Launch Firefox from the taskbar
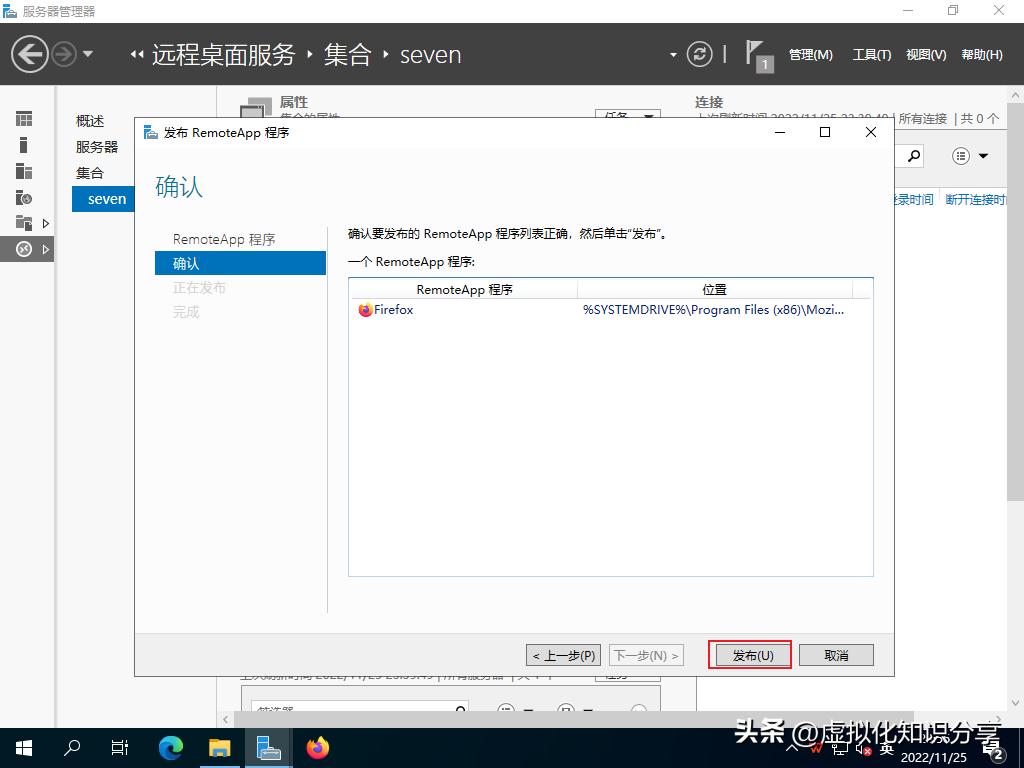The height and width of the screenshot is (768, 1024). (318, 747)
